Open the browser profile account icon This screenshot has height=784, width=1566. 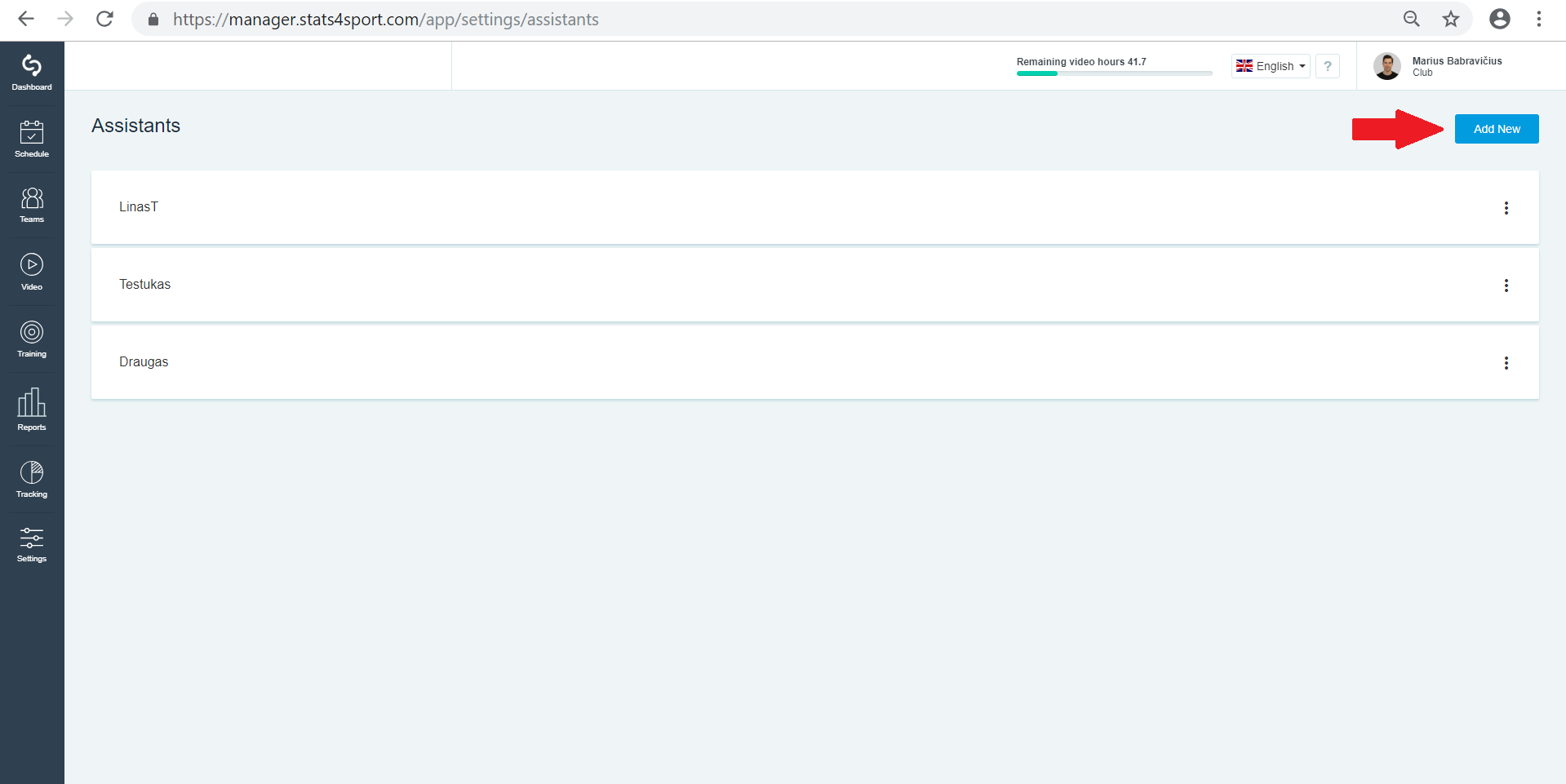tap(1500, 19)
